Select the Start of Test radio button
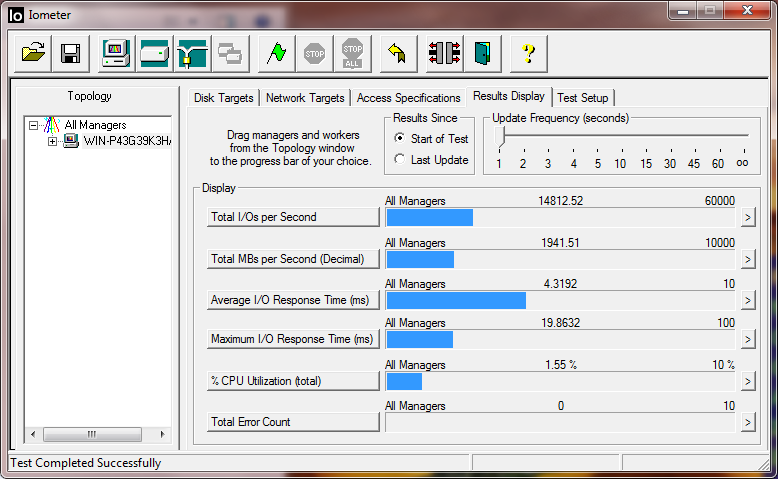 tap(400, 139)
